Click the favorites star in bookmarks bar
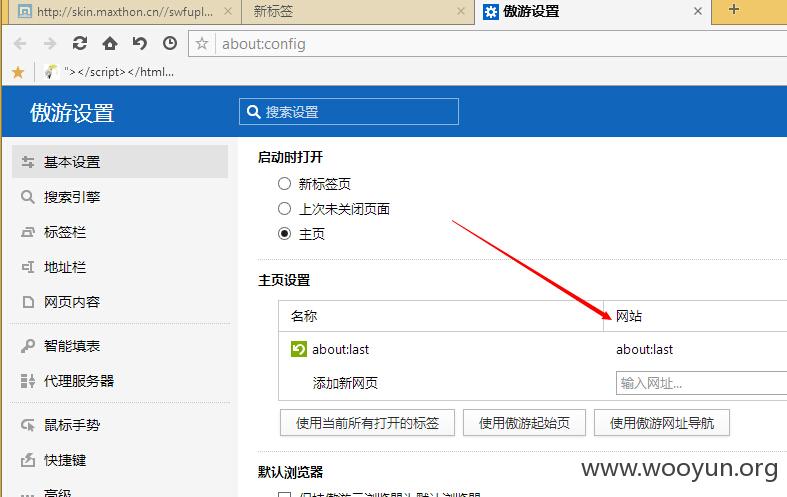 click(18, 72)
